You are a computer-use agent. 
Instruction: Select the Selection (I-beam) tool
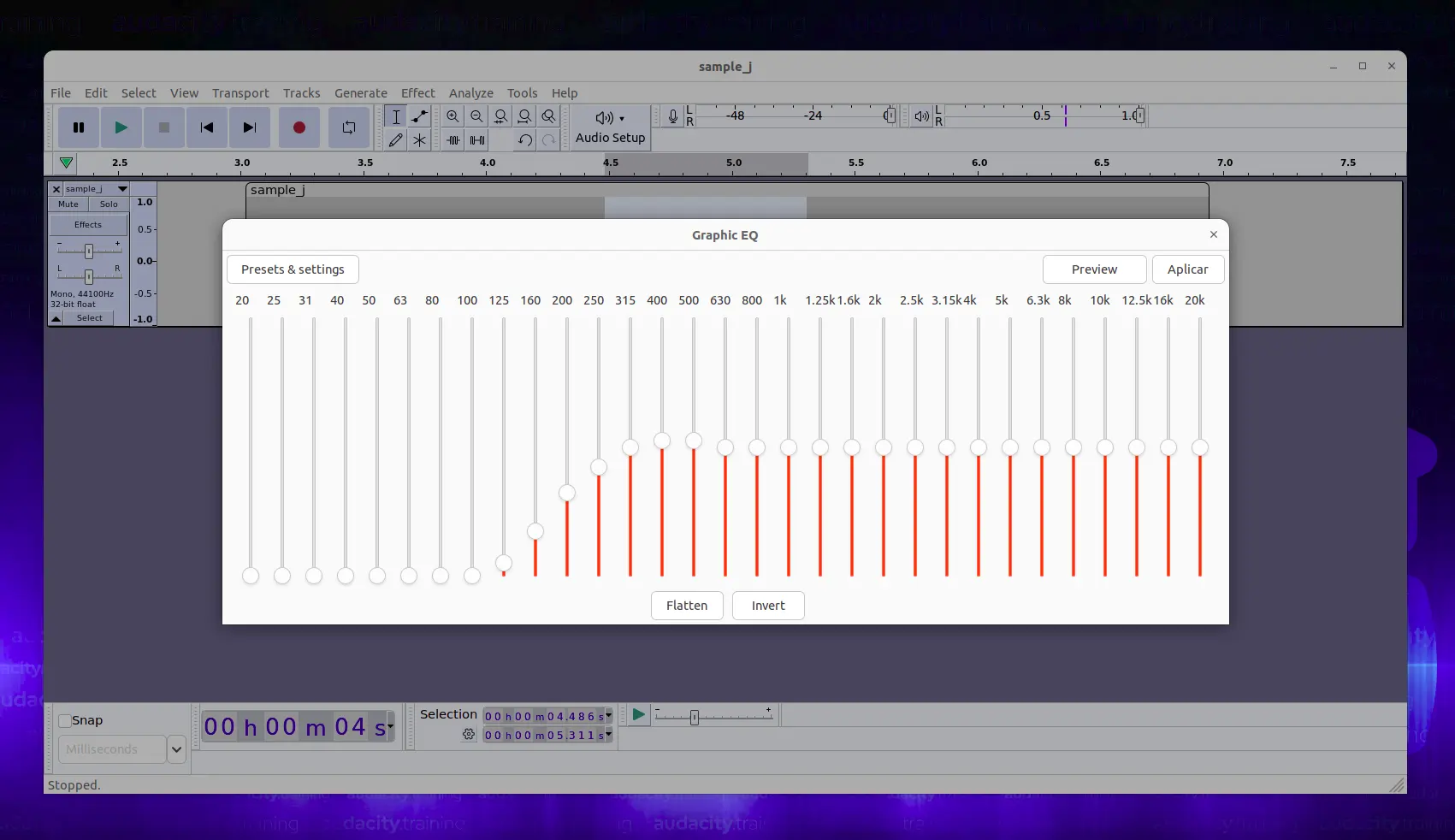pos(396,116)
